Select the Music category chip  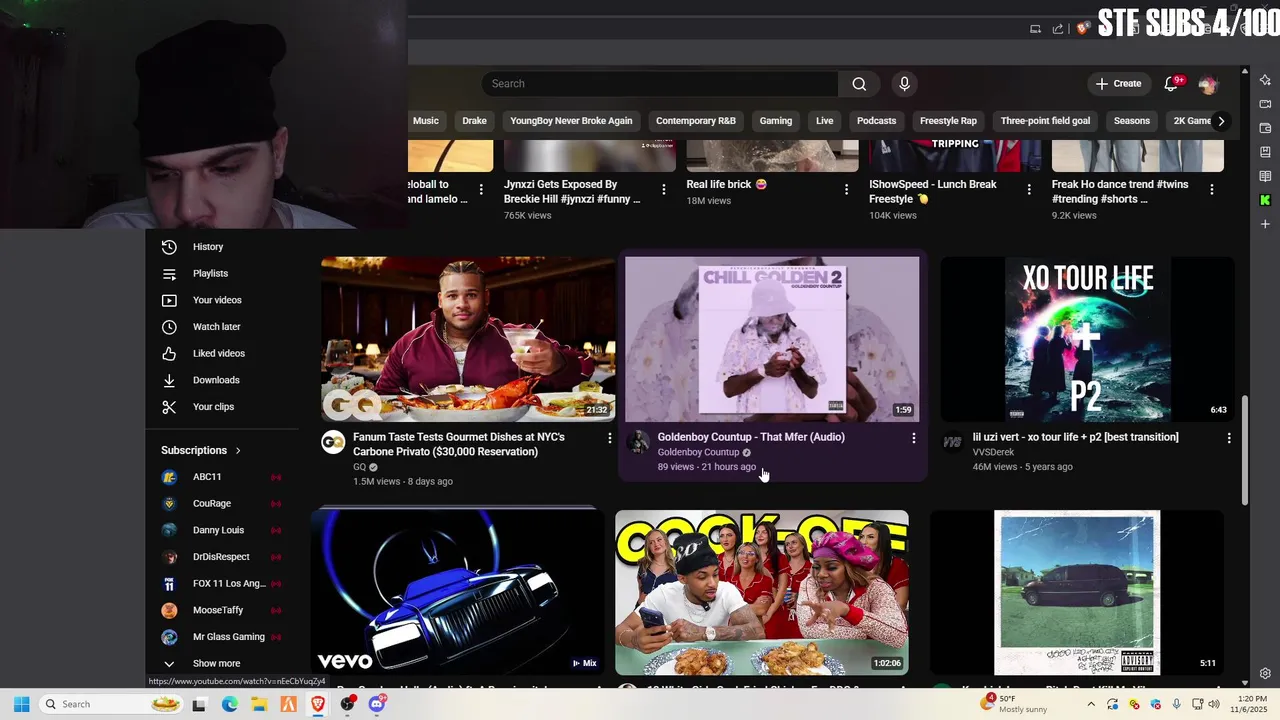tap(425, 121)
